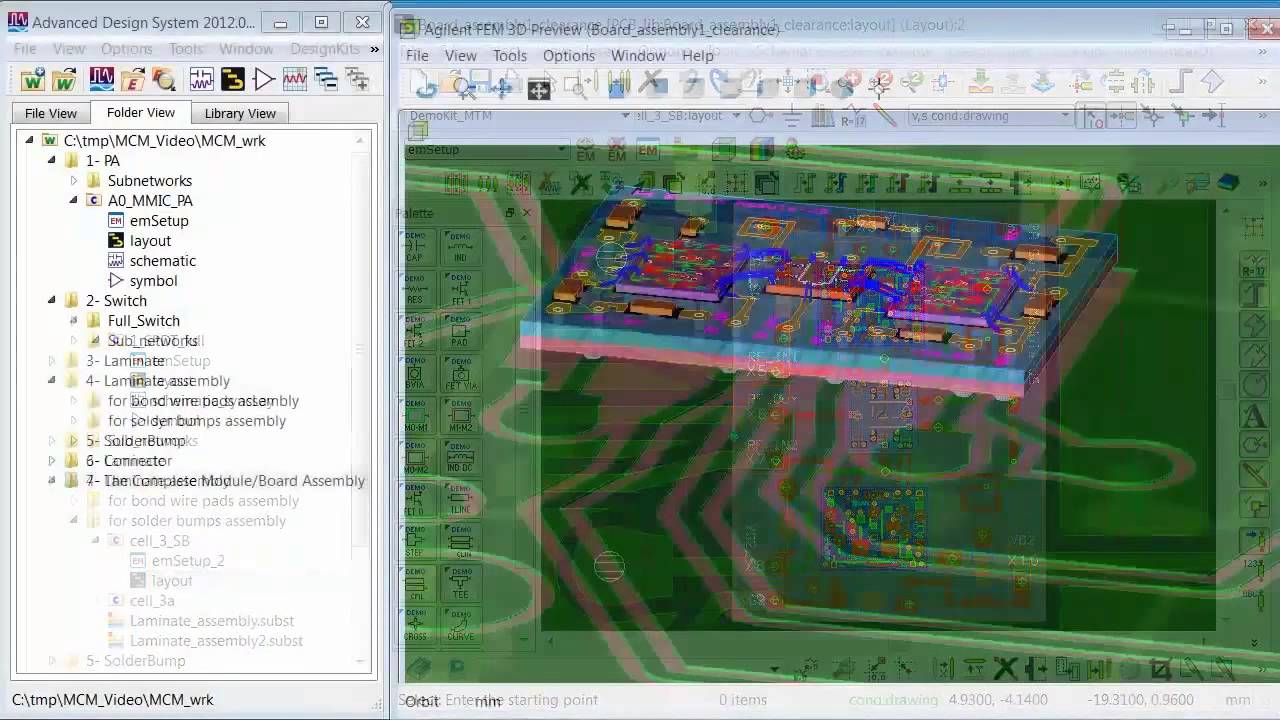Open the example folder icon marked E
1280x720 pixels.
point(132,79)
